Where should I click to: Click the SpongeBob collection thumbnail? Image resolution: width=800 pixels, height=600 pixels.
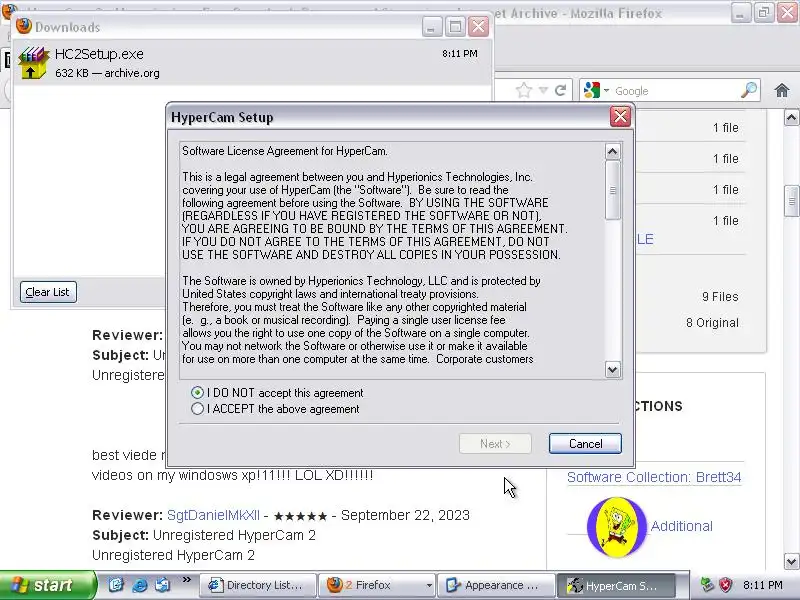(x=616, y=527)
